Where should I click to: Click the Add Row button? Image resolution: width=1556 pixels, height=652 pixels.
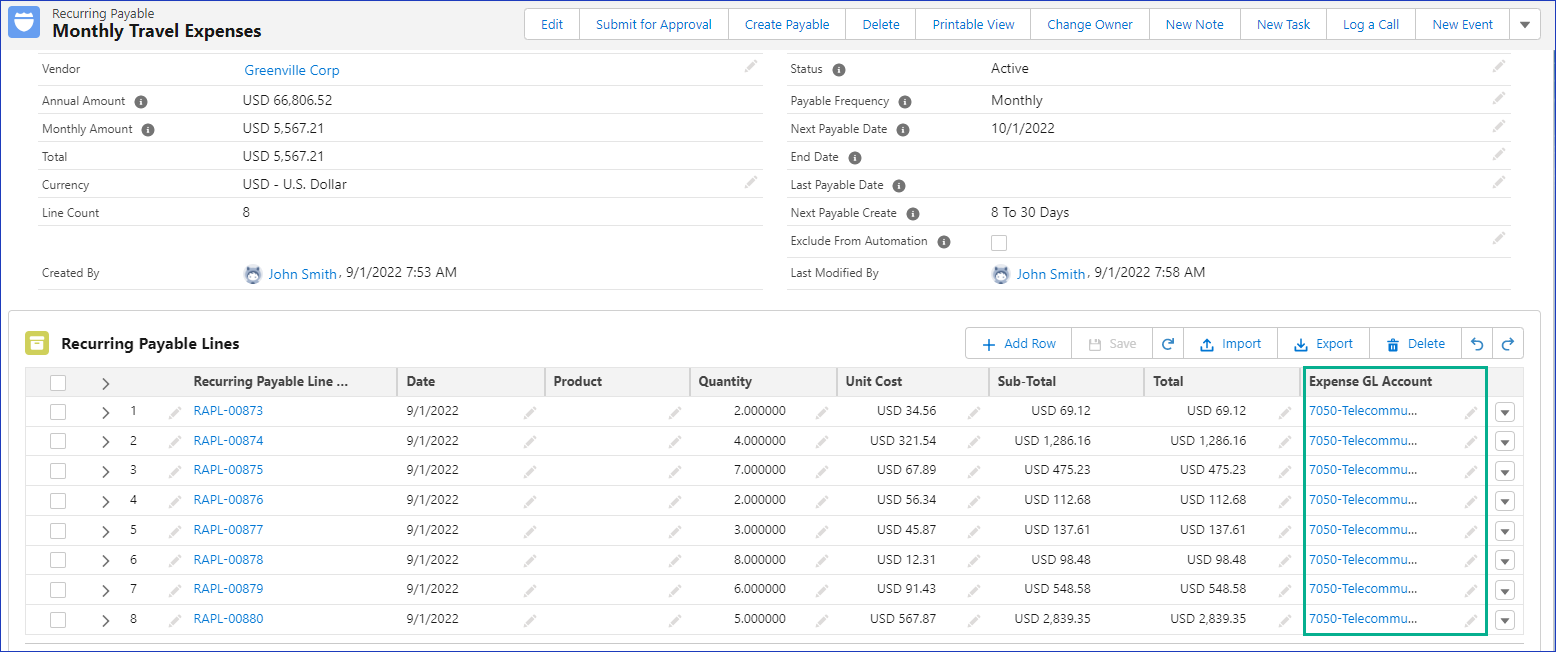(x=1018, y=344)
